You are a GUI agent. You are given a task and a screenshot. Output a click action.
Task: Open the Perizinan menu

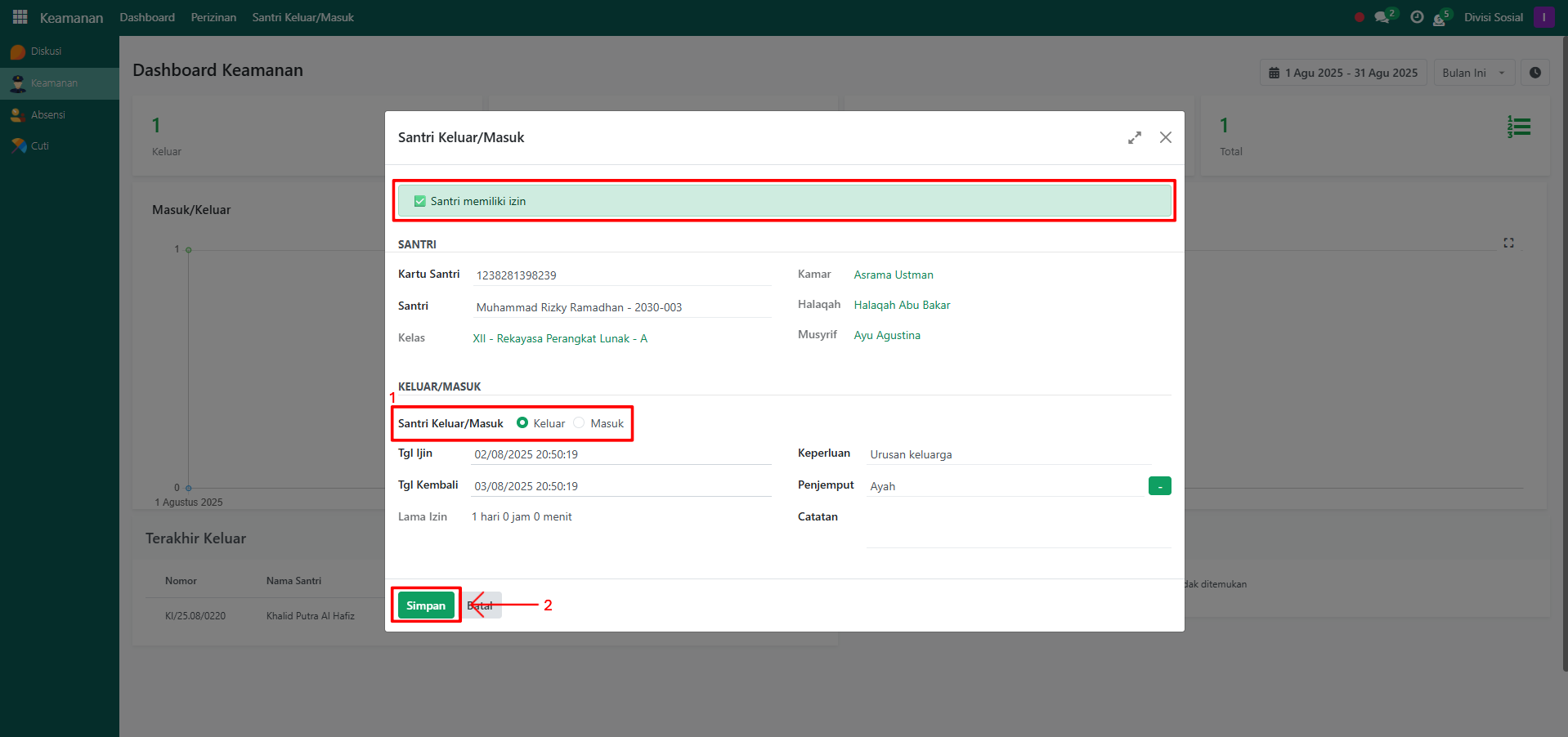point(213,17)
